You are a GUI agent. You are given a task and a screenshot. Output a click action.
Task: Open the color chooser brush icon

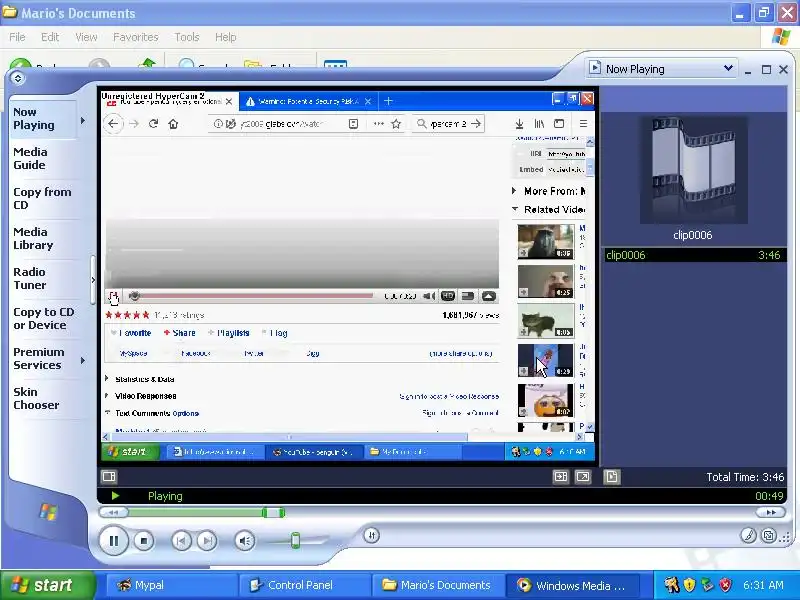point(748,535)
